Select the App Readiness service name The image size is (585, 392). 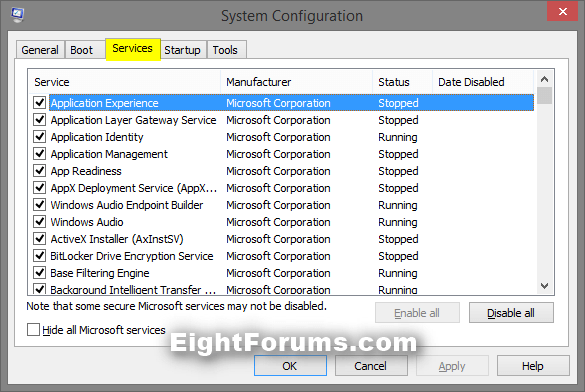click(86, 171)
